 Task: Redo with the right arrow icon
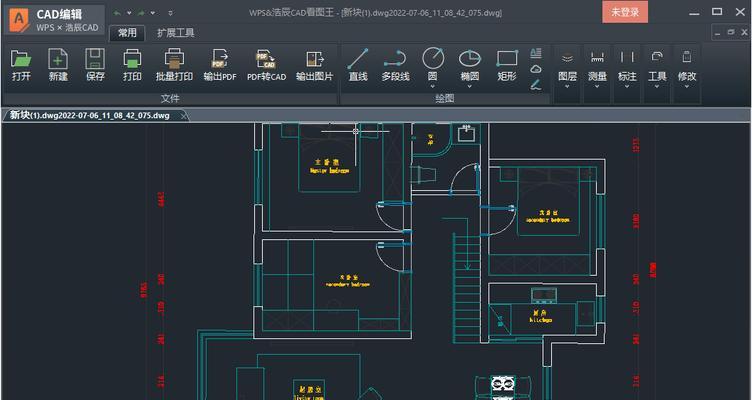[141, 13]
